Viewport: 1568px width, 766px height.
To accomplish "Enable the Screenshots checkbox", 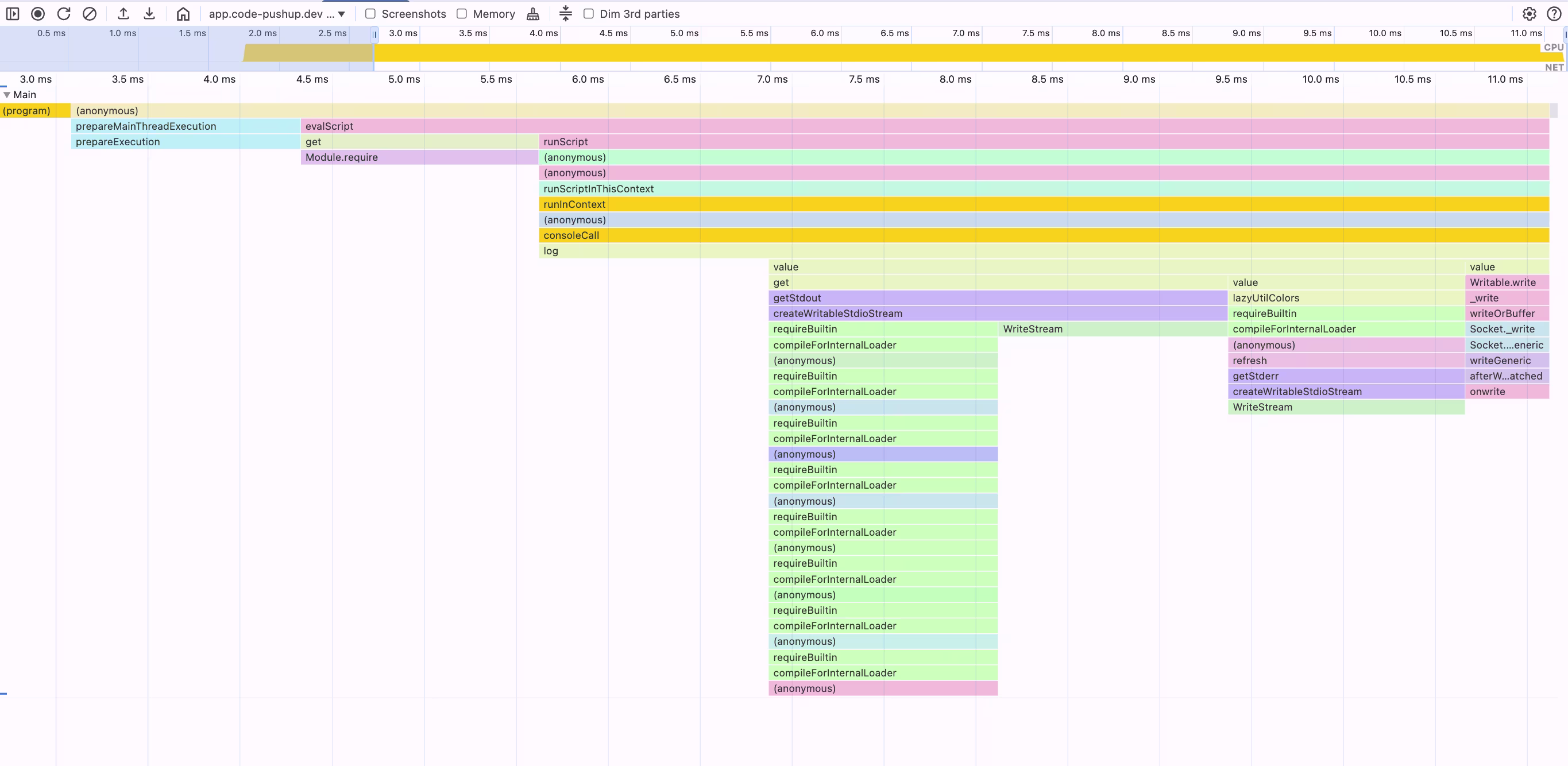I will point(370,13).
